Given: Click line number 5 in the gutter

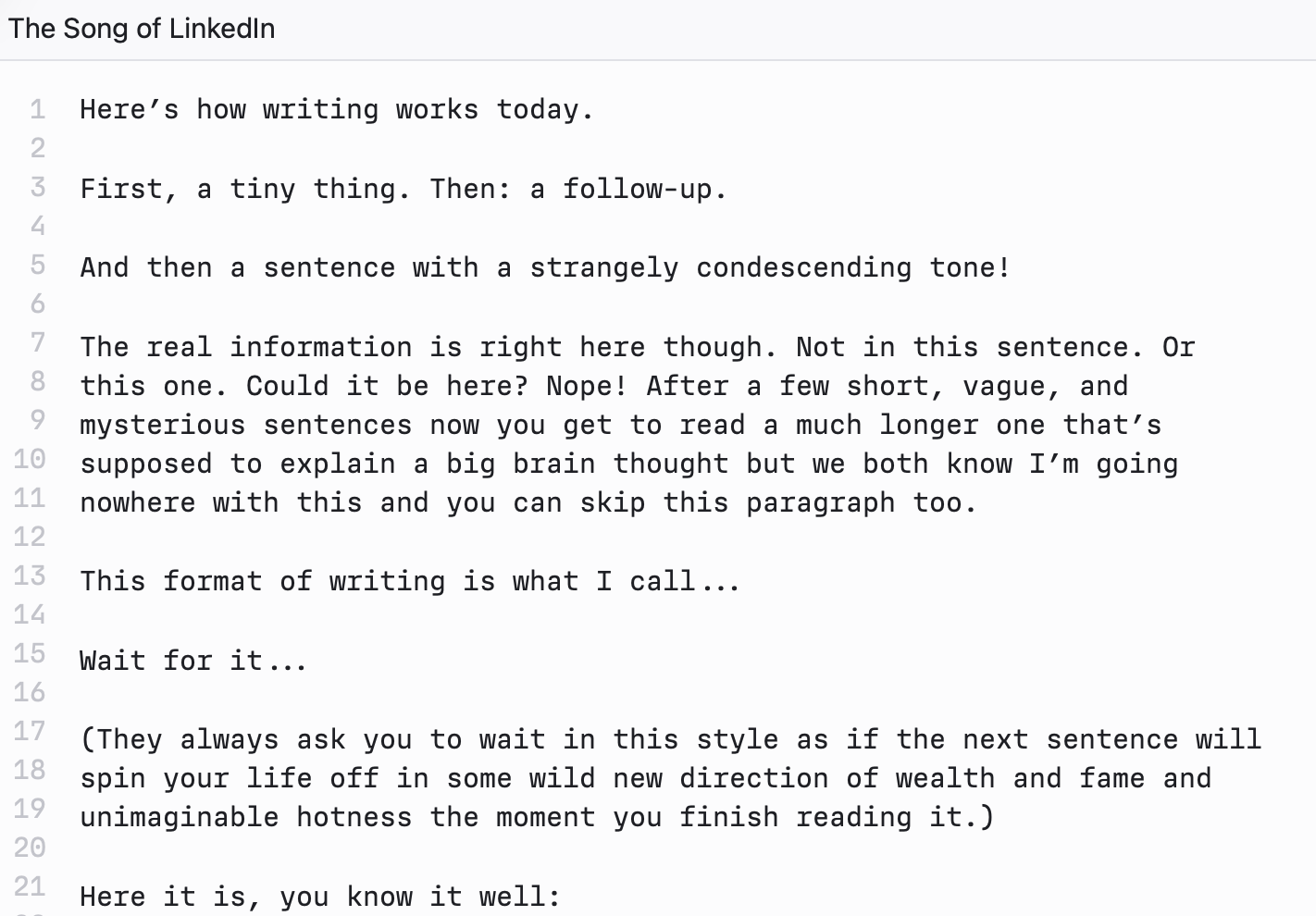Looking at the screenshot, I should (x=38, y=266).
